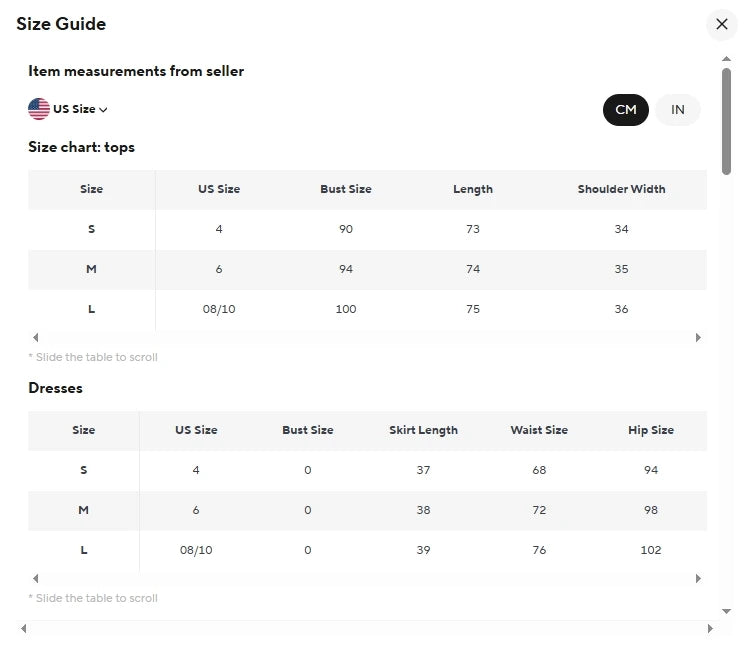The image size is (749, 650).
Task: Select the Skirt Length column header
Action: pos(423,430)
